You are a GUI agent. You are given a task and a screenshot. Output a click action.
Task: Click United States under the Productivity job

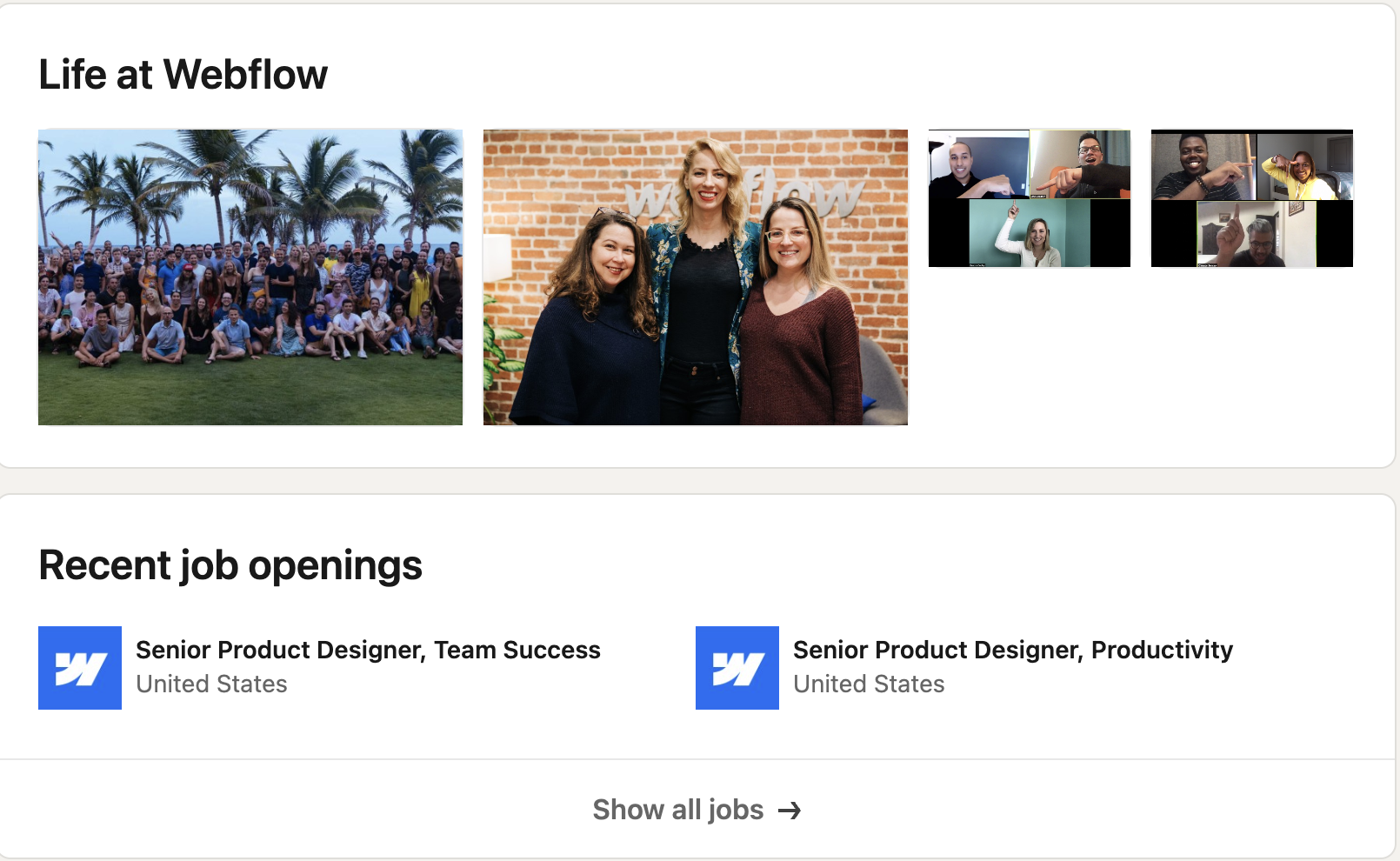point(869,684)
